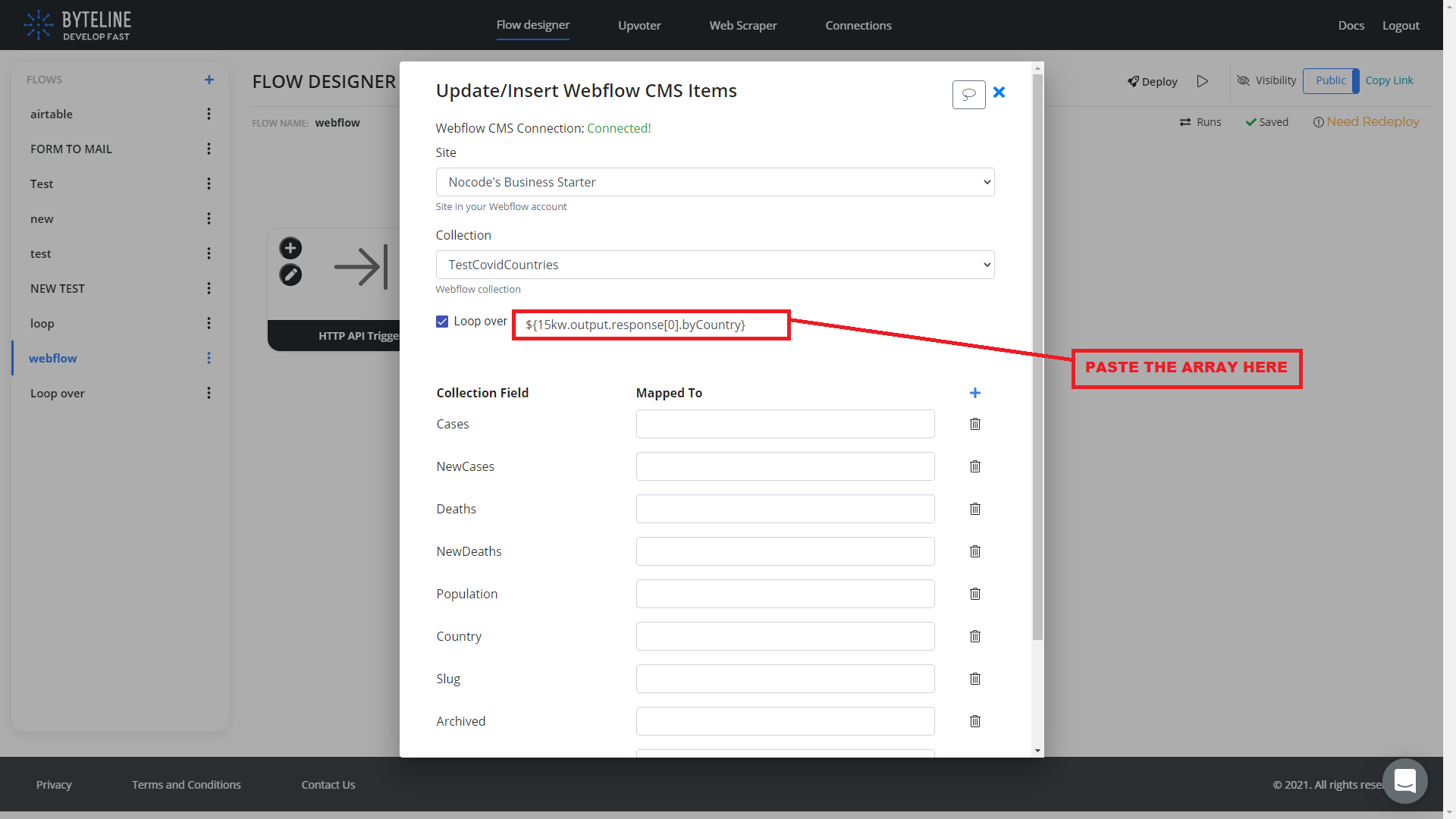Click dialog scrollbar down arrow
1456x819 pixels.
pyautogui.click(x=1037, y=751)
